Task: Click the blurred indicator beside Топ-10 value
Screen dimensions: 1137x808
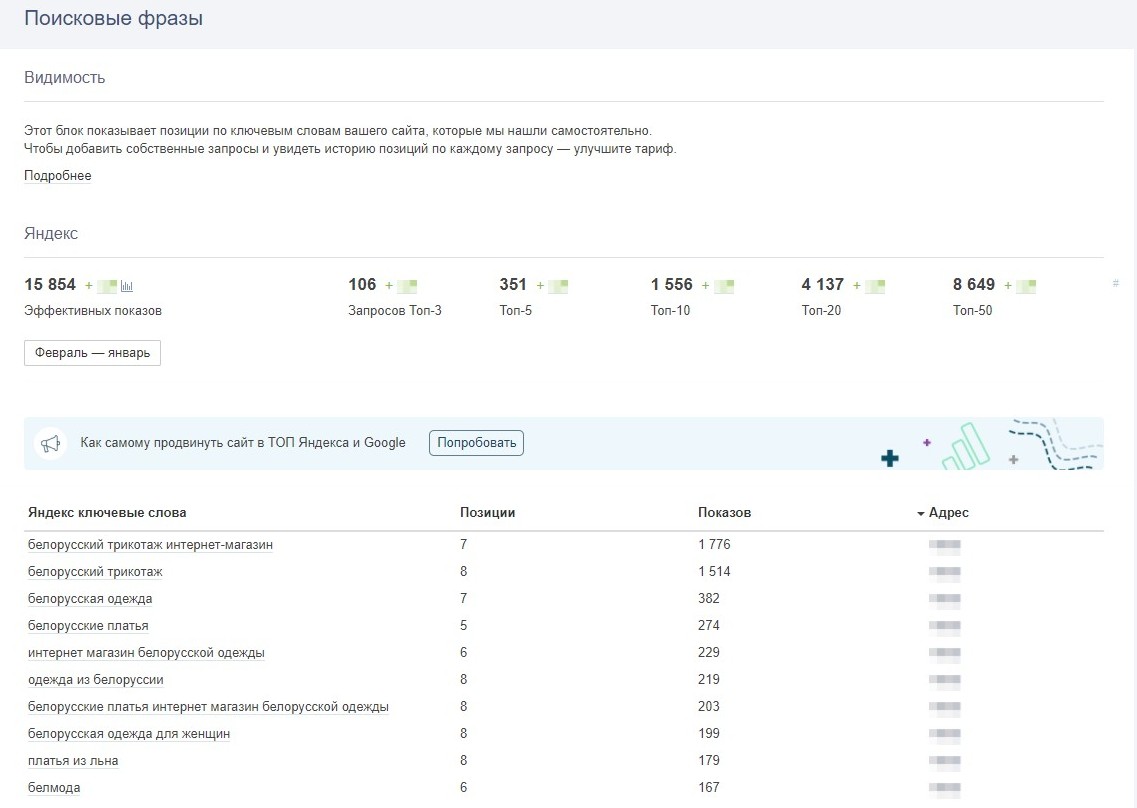Action: point(724,286)
